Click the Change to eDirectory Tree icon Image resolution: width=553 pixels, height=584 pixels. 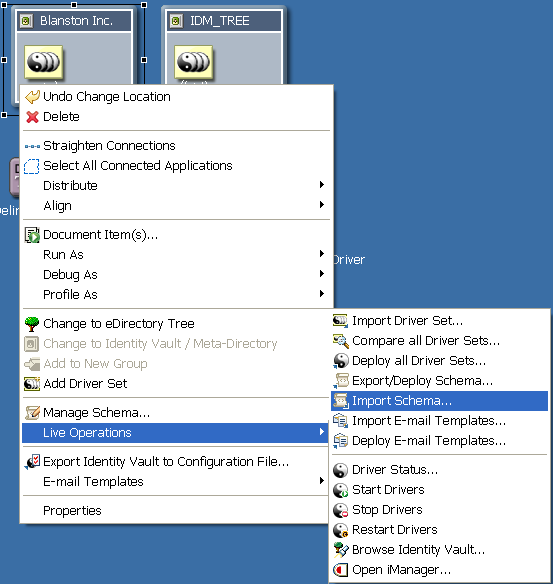[x=32, y=324]
